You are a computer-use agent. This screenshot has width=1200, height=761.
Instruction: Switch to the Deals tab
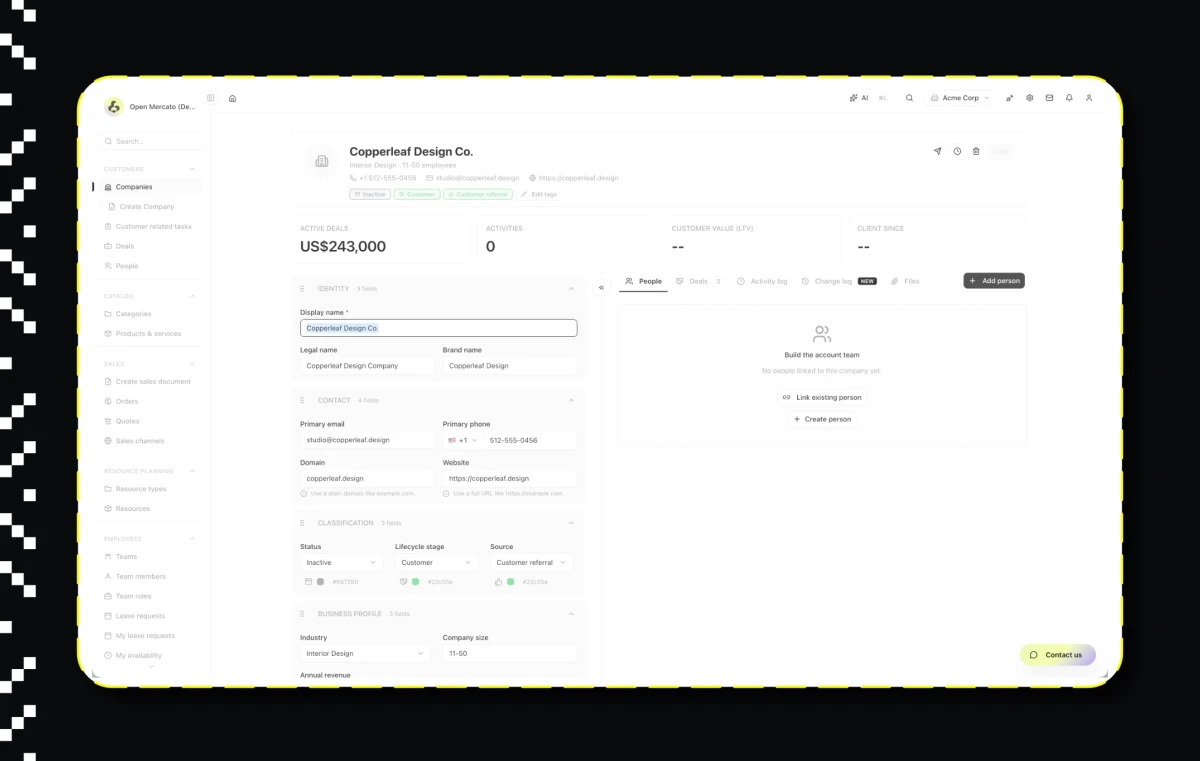click(698, 281)
